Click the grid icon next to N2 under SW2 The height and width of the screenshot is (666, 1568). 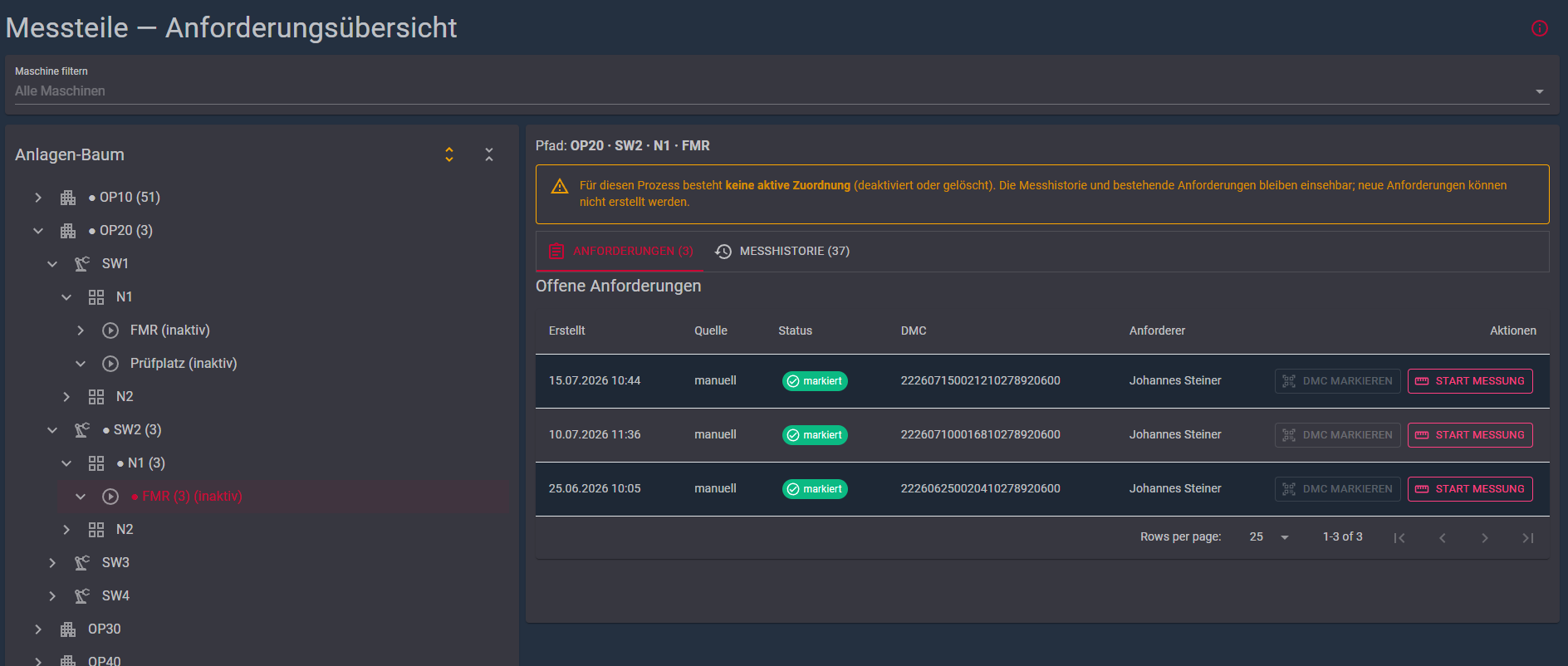(96, 530)
